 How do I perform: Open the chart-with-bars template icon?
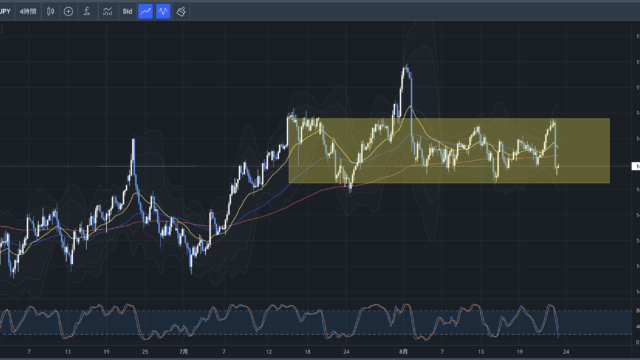pos(107,11)
